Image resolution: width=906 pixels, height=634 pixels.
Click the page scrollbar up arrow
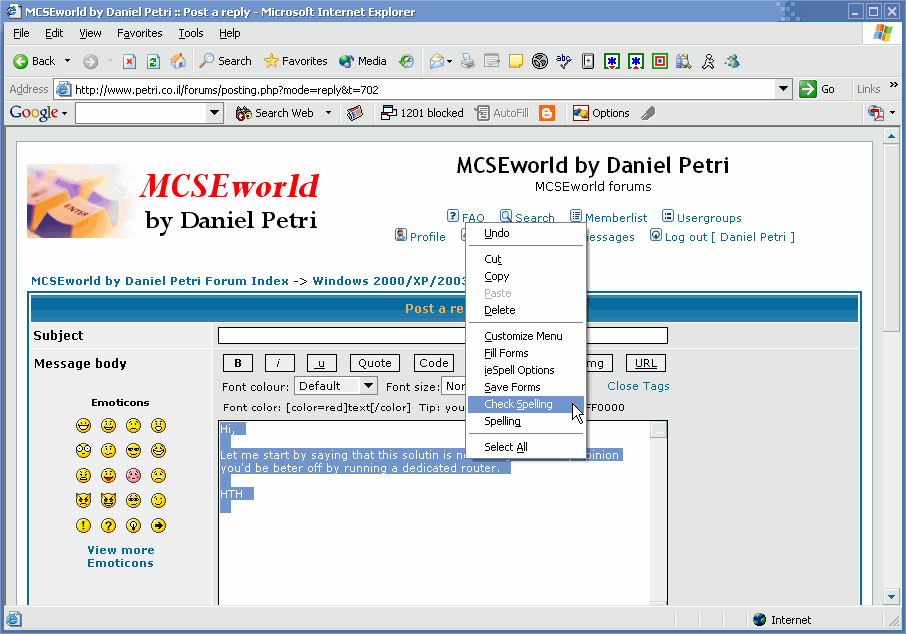pos(891,136)
